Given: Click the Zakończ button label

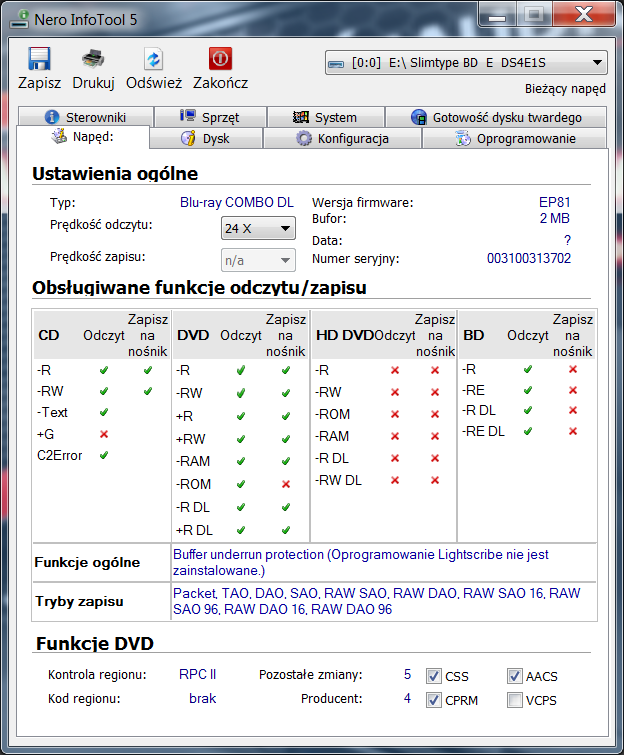Looking at the screenshot, I should (221, 83).
